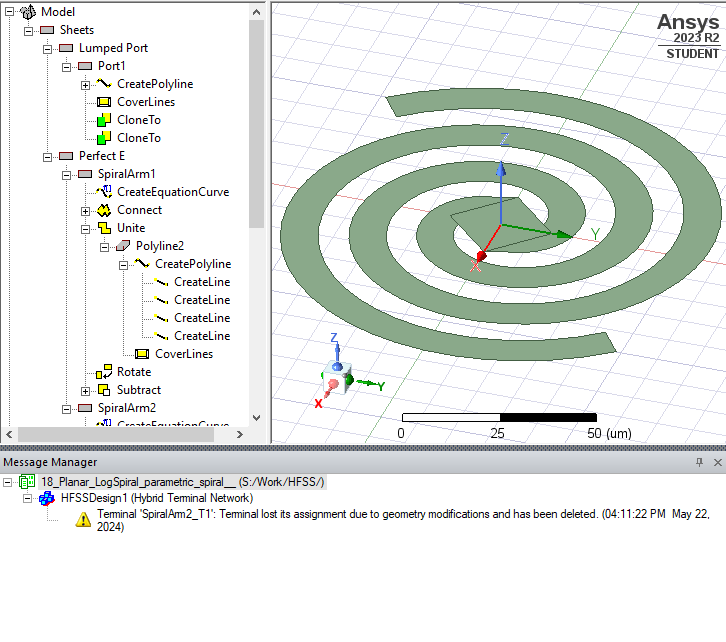Collapse the Lumped Port group

click(x=46, y=48)
